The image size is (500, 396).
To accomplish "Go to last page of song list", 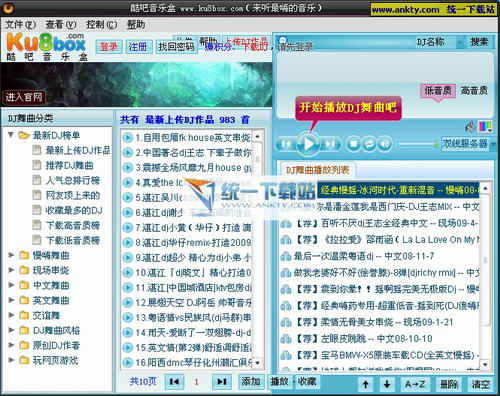I will 222,381.
